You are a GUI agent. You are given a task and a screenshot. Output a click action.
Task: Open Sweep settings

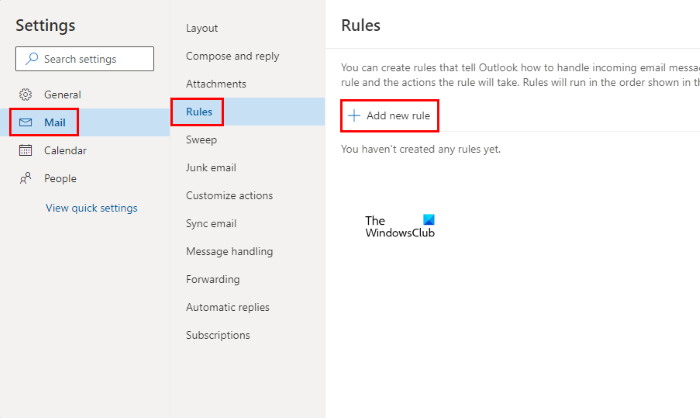[x=201, y=140]
